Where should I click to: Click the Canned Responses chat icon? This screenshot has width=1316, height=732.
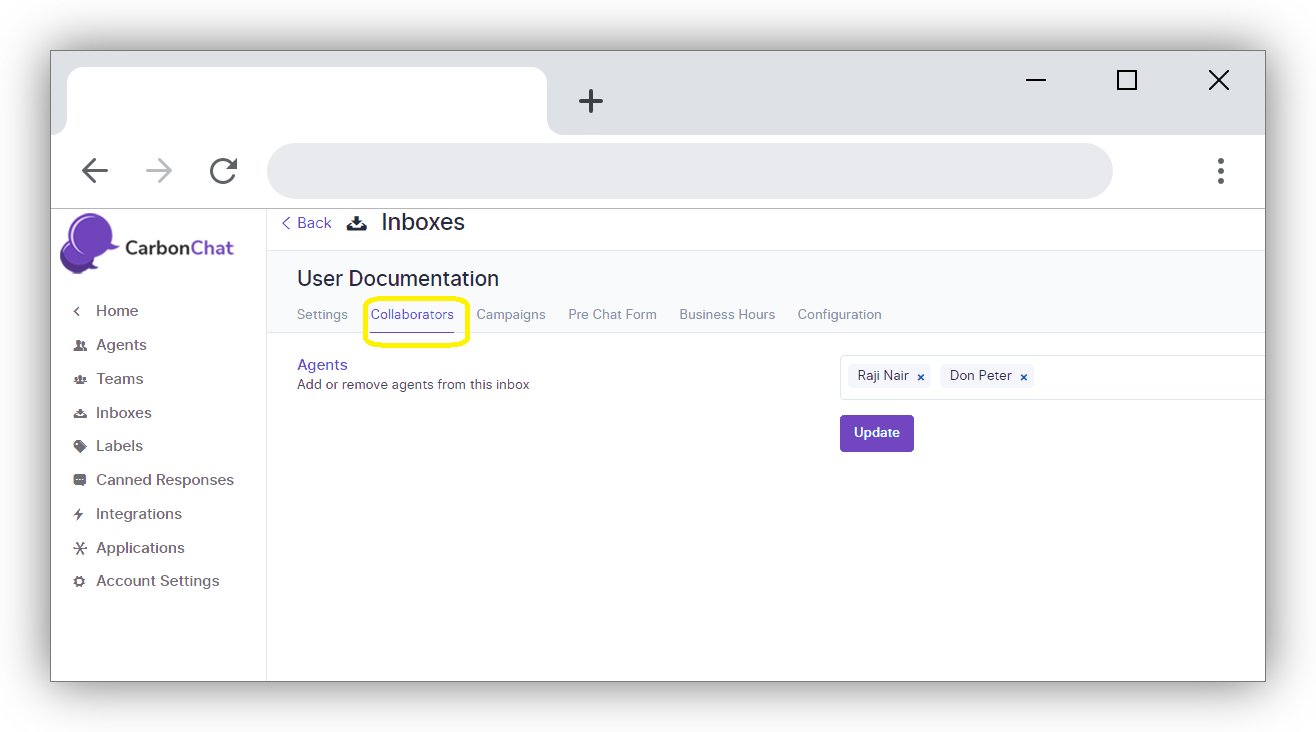(x=80, y=480)
